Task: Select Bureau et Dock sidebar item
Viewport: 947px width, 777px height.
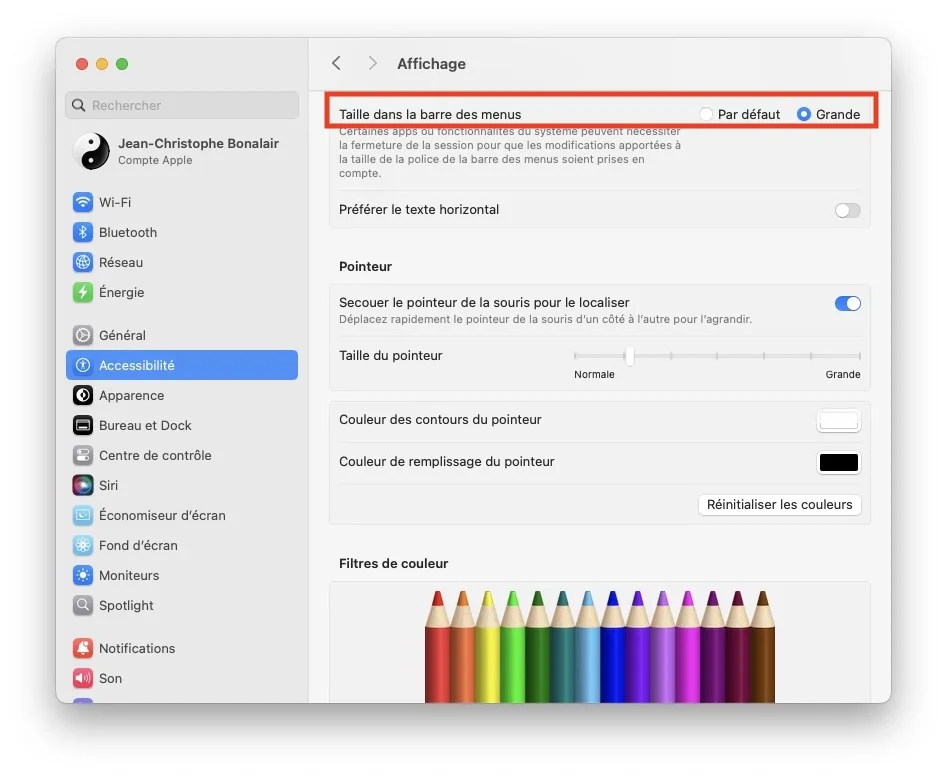Action: [x=145, y=425]
